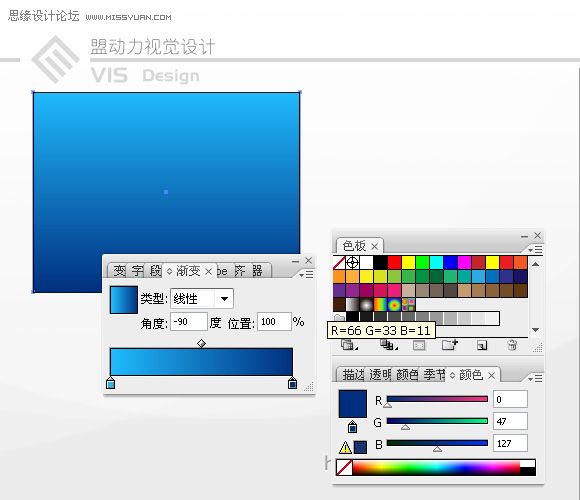Select the rainbow linear gradient swatch
Image resolution: width=580 pixels, height=500 pixels.
(380, 305)
